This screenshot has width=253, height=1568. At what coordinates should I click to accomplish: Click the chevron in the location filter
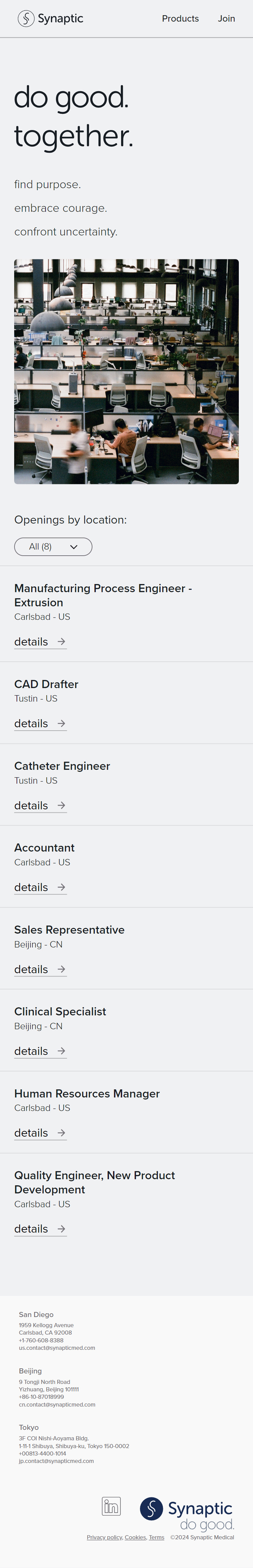point(74,547)
